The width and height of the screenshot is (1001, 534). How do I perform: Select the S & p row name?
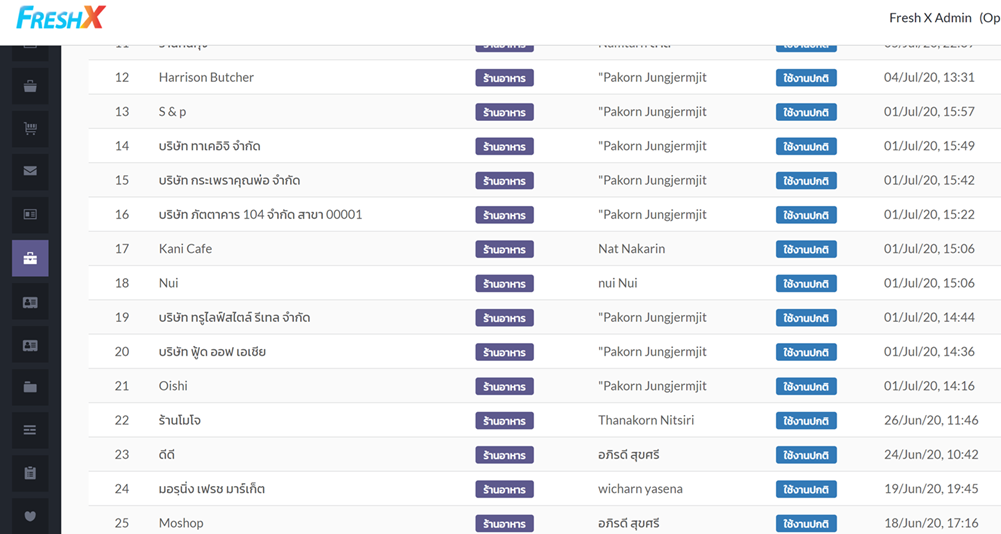click(172, 112)
